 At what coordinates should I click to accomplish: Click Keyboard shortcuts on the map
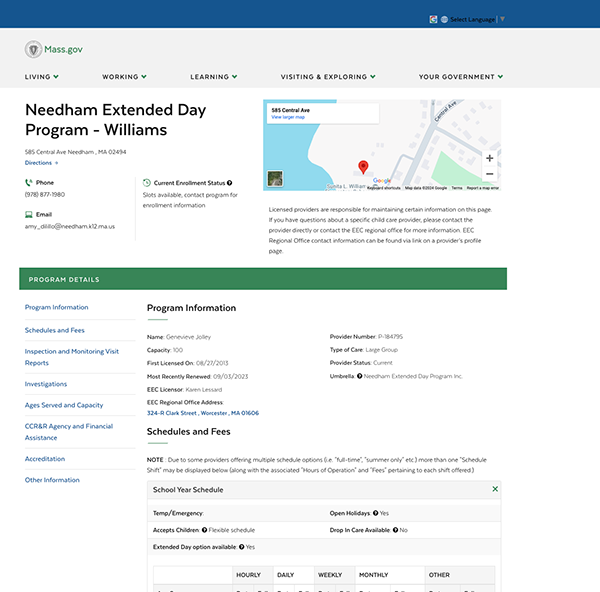[x=384, y=188]
